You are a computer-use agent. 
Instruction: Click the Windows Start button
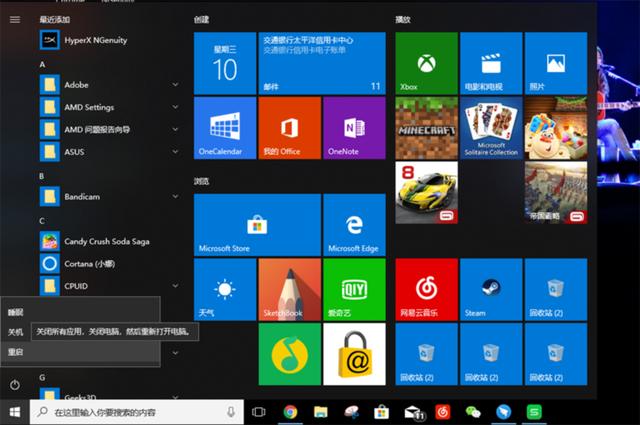pyautogui.click(x=15, y=411)
